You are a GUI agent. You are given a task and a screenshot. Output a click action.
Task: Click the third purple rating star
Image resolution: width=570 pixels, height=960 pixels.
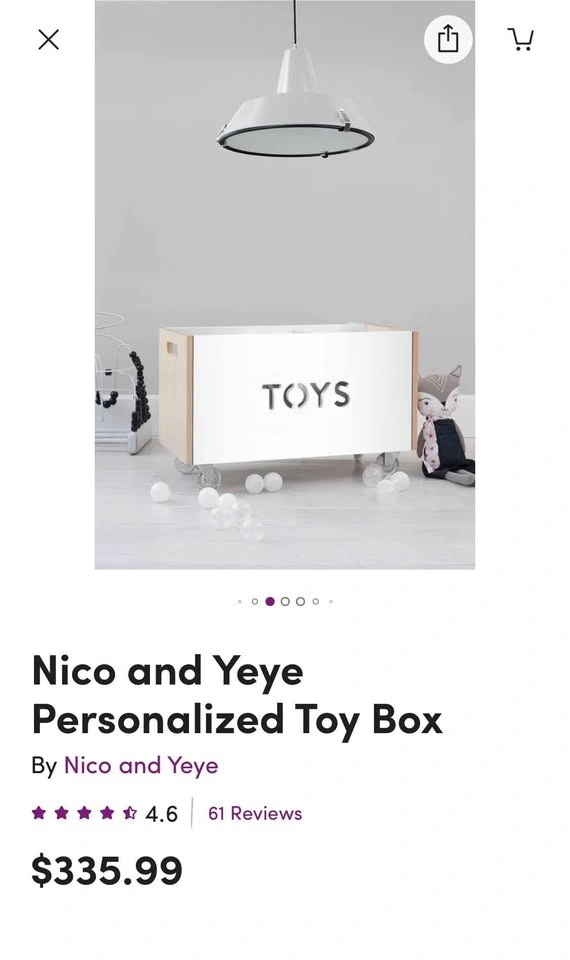point(84,813)
